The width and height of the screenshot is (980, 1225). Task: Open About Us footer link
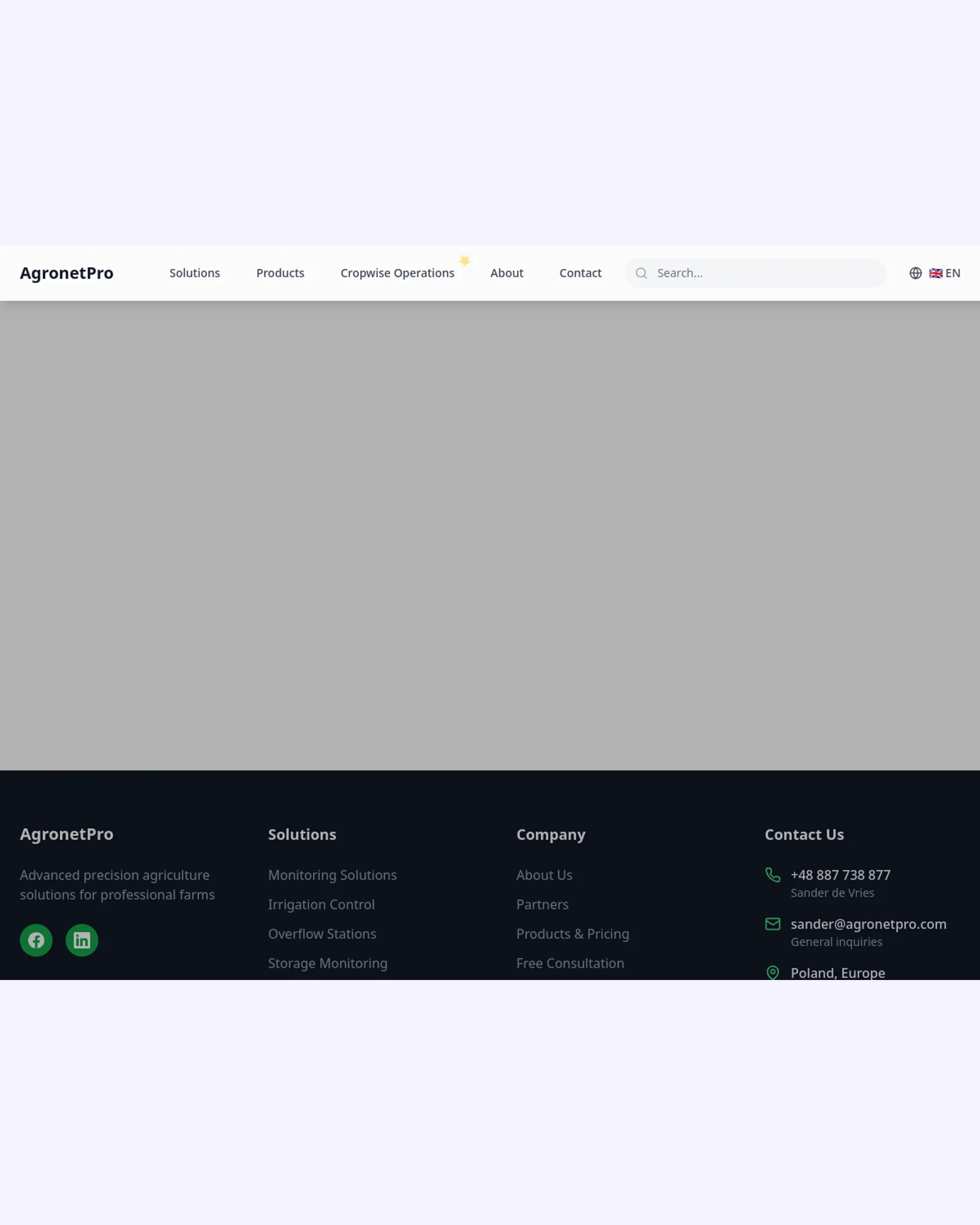(x=545, y=875)
